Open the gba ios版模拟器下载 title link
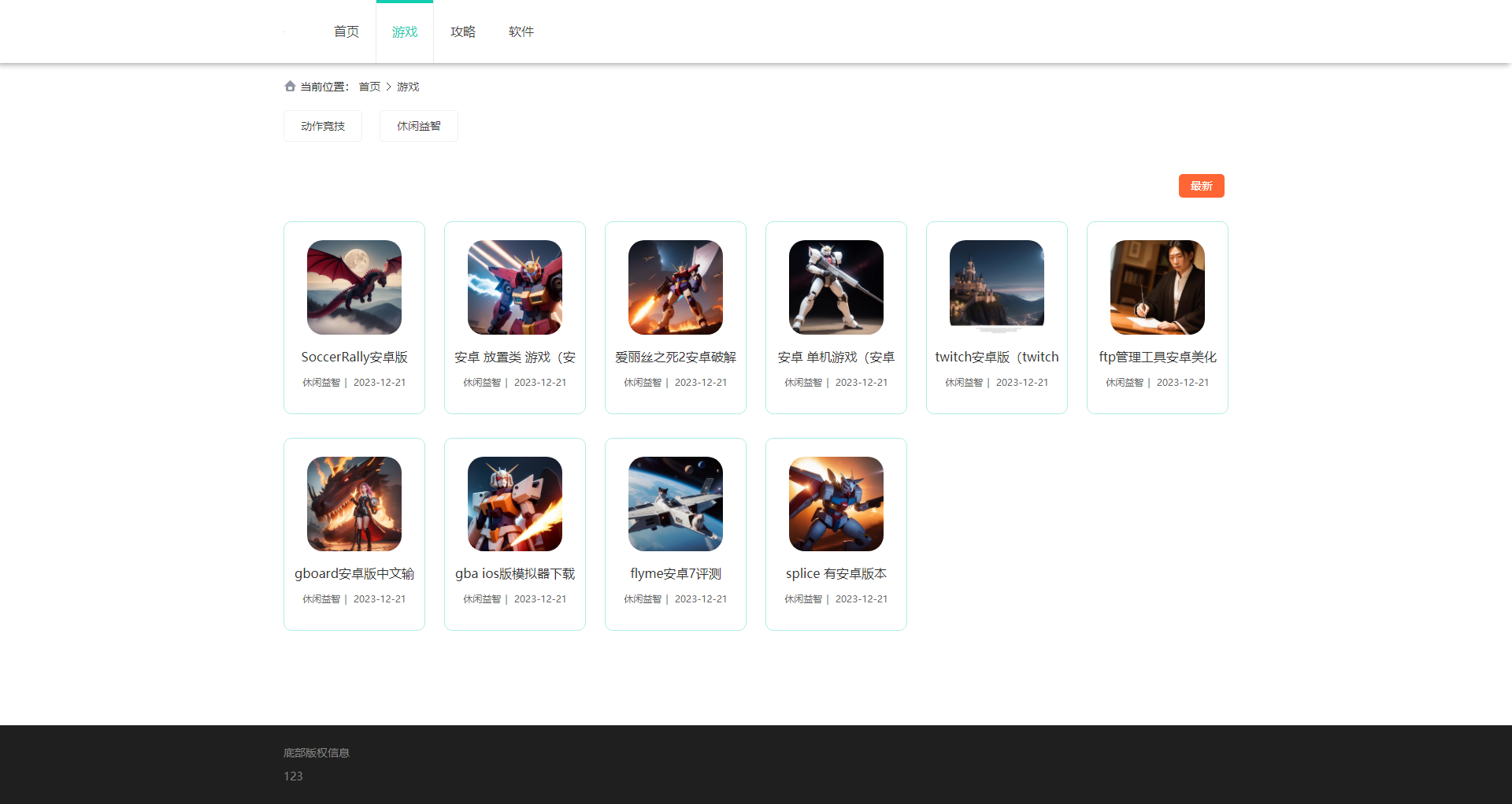 point(514,573)
